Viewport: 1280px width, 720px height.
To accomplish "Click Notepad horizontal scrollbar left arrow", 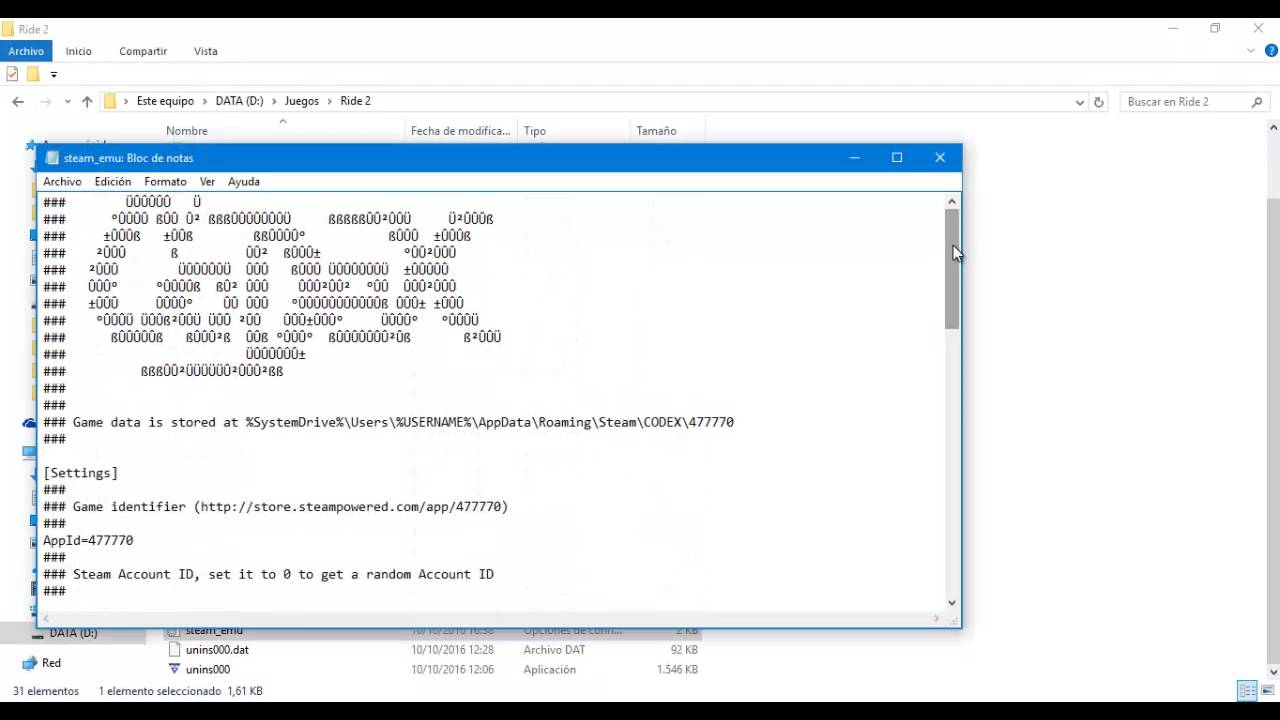I will pyautogui.click(x=47, y=619).
